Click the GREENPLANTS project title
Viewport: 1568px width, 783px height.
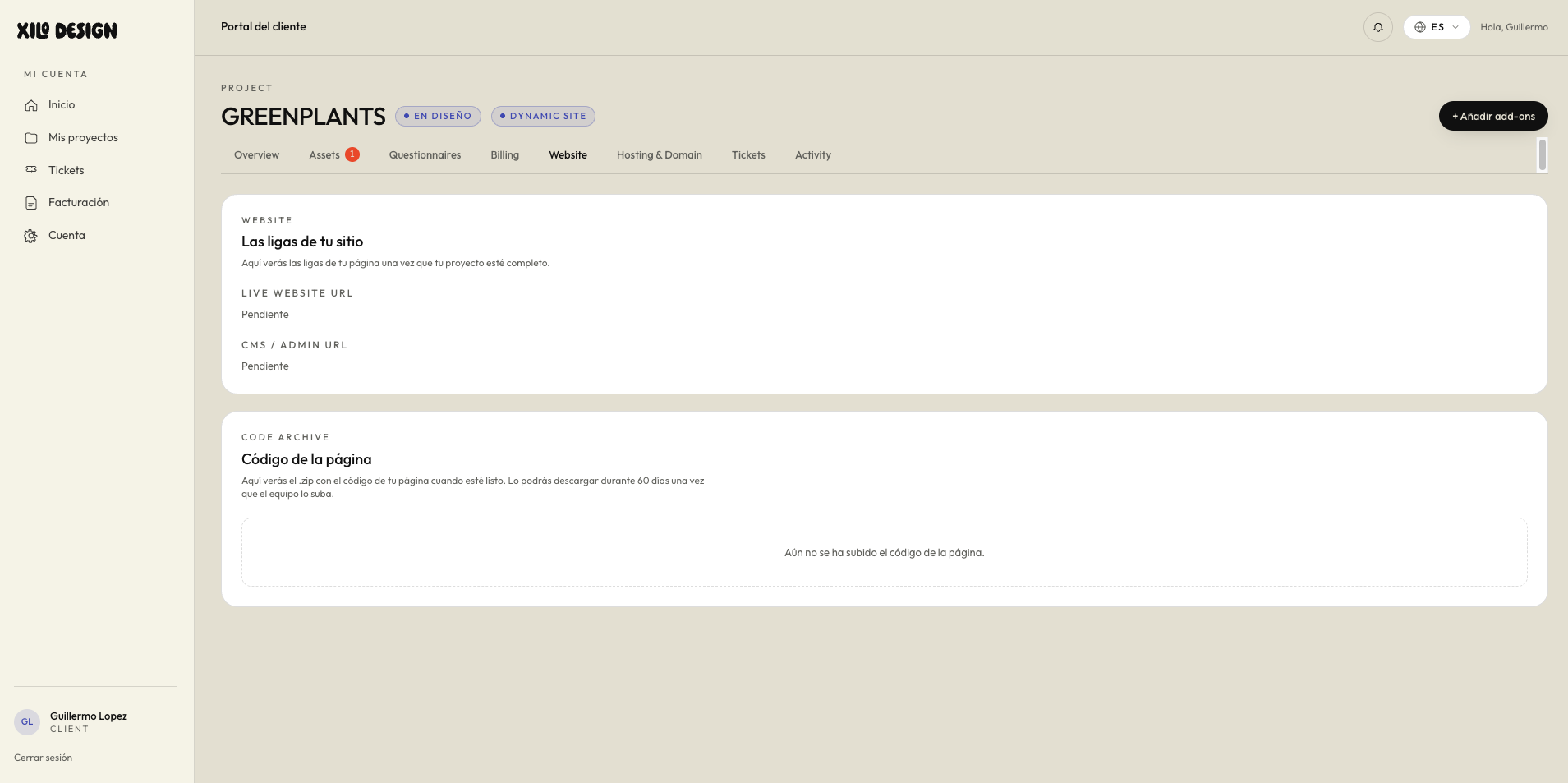click(x=303, y=117)
